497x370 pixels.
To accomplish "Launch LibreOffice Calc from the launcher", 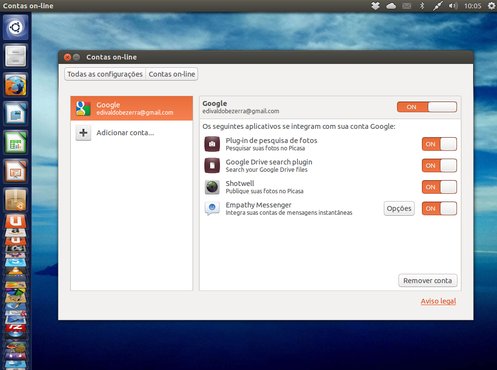I will 16,143.
